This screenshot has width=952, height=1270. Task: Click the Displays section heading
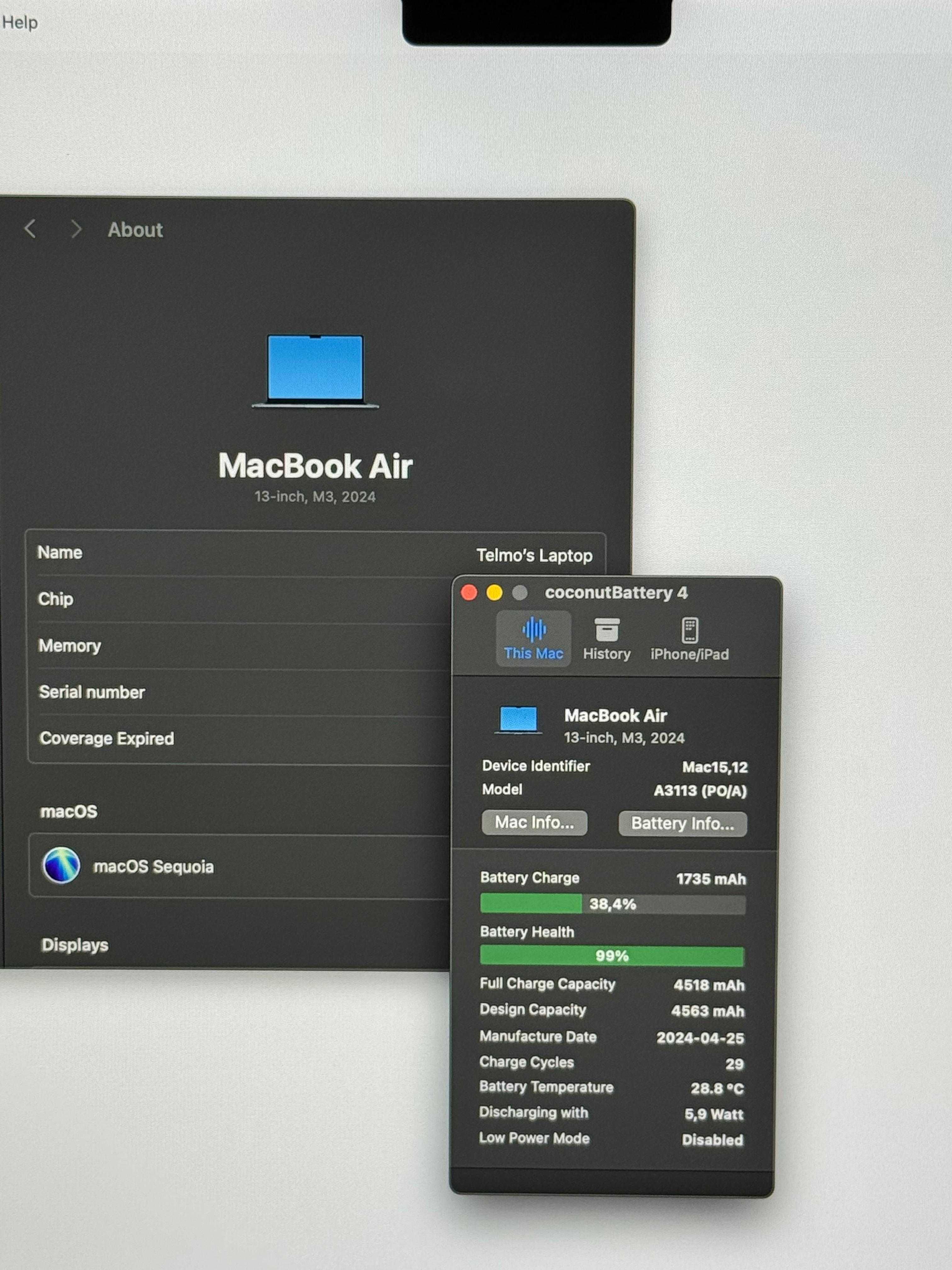[x=75, y=945]
